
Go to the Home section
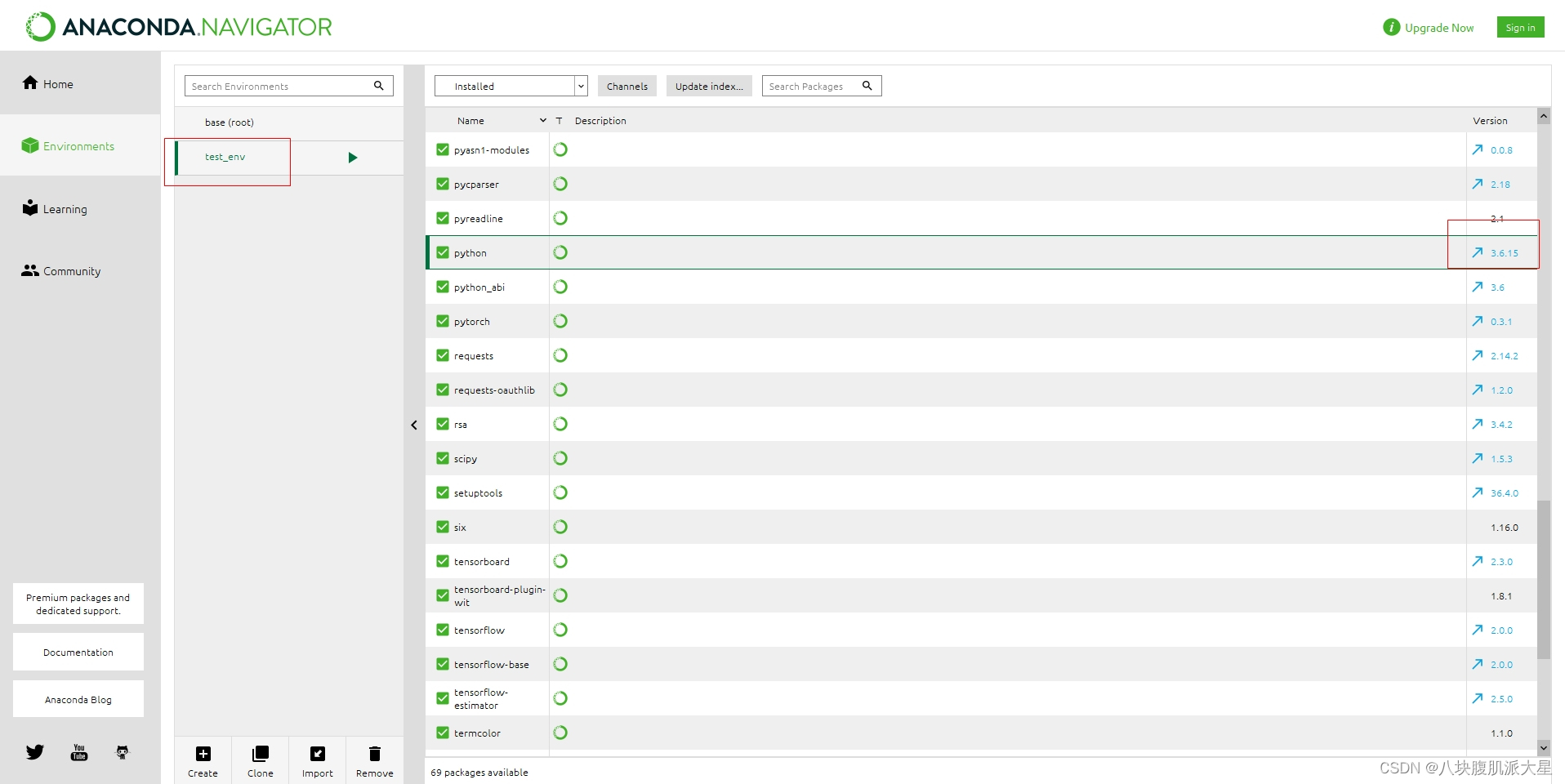(80, 83)
